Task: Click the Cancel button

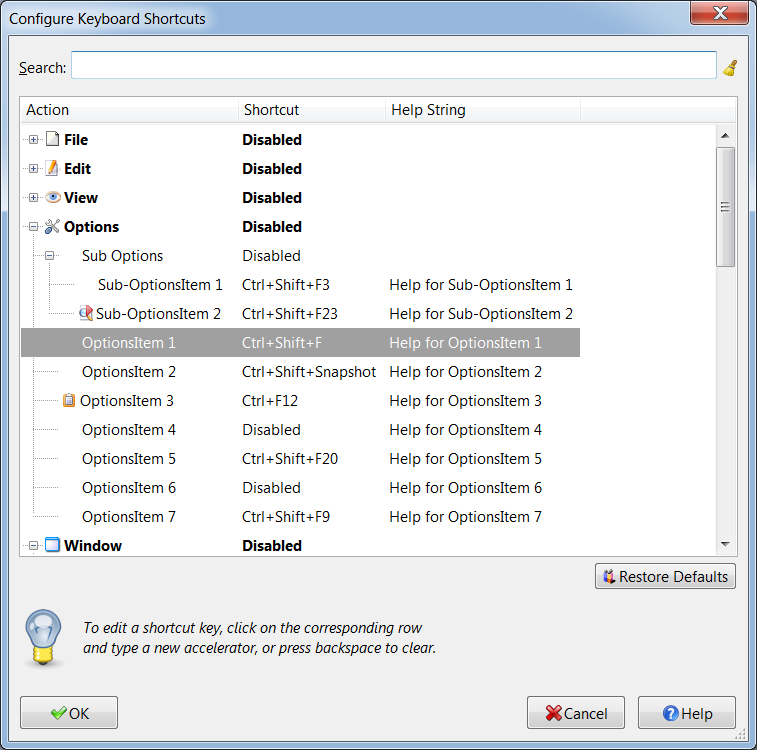Action: click(576, 713)
